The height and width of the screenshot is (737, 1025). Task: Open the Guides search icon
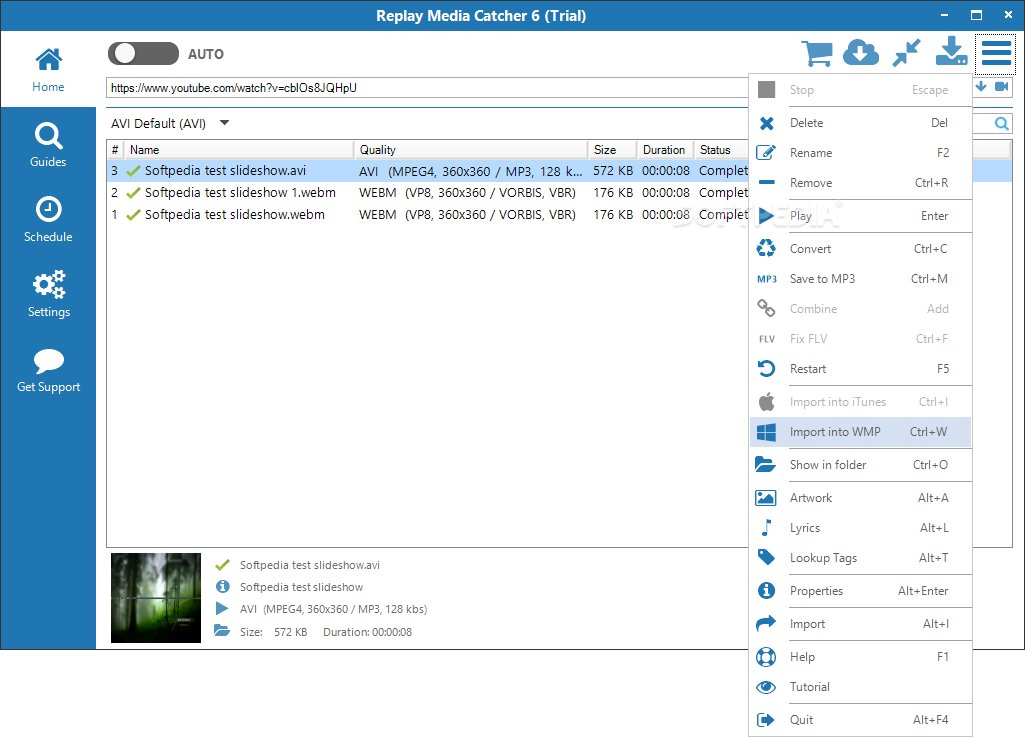[x=48, y=136]
